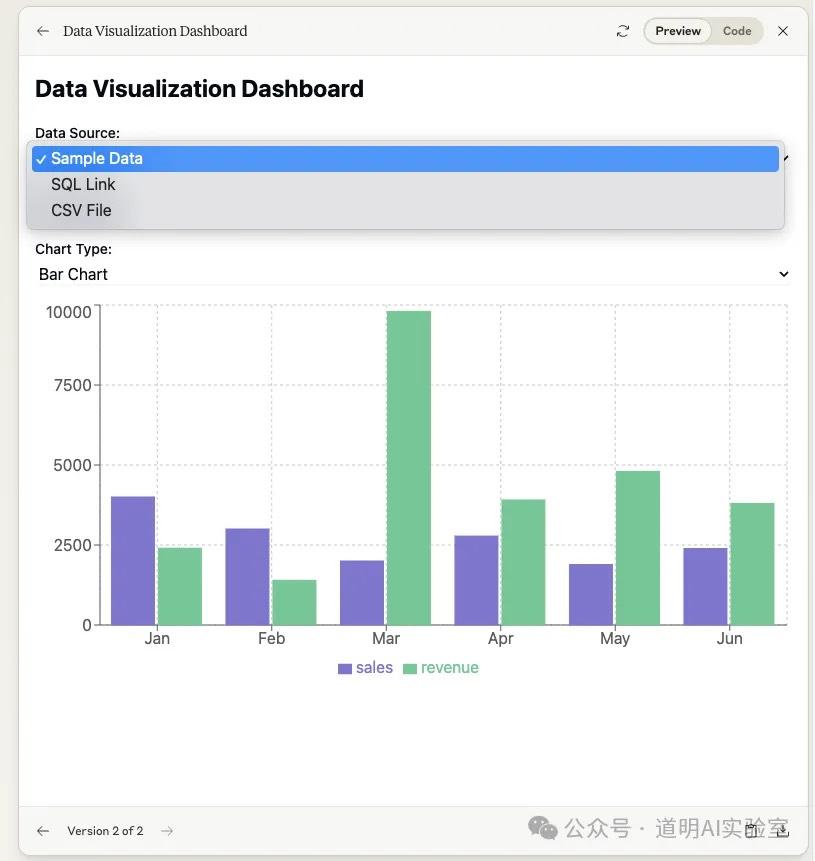The height and width of the screenshot is (861, 815).
Task: Go to the previous version arrow
Action: 42,831
